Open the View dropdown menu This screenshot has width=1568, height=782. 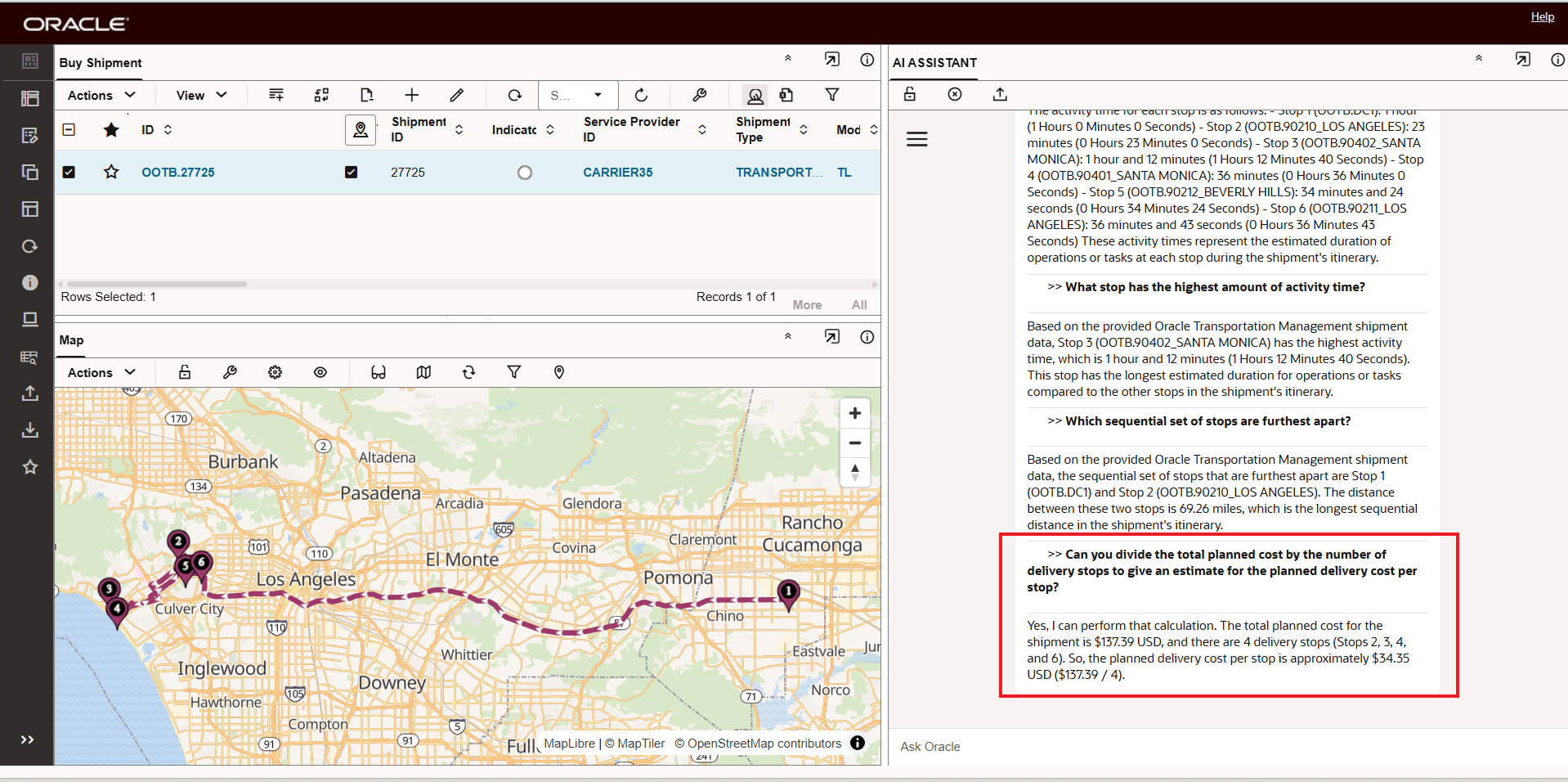[x=202, y=95]
